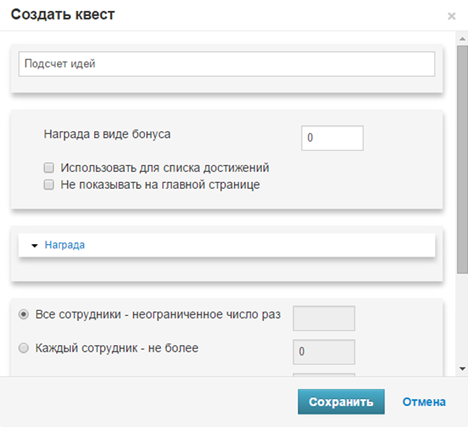Click the limit field next to Каждый сотрудник
Viewport: 468px width, 427px height.
point(324,352)
